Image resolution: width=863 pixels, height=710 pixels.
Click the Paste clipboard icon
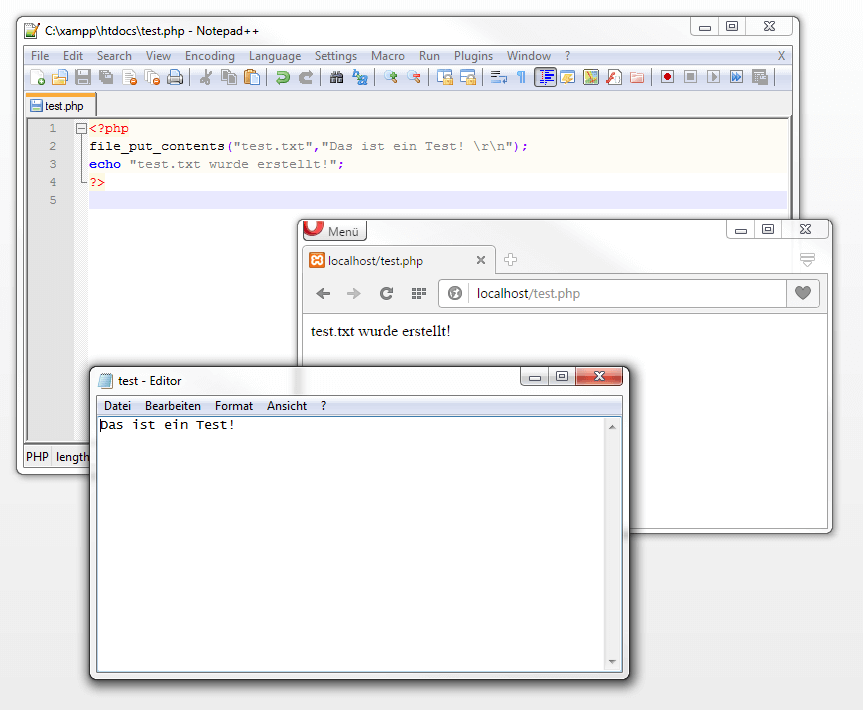252,77
